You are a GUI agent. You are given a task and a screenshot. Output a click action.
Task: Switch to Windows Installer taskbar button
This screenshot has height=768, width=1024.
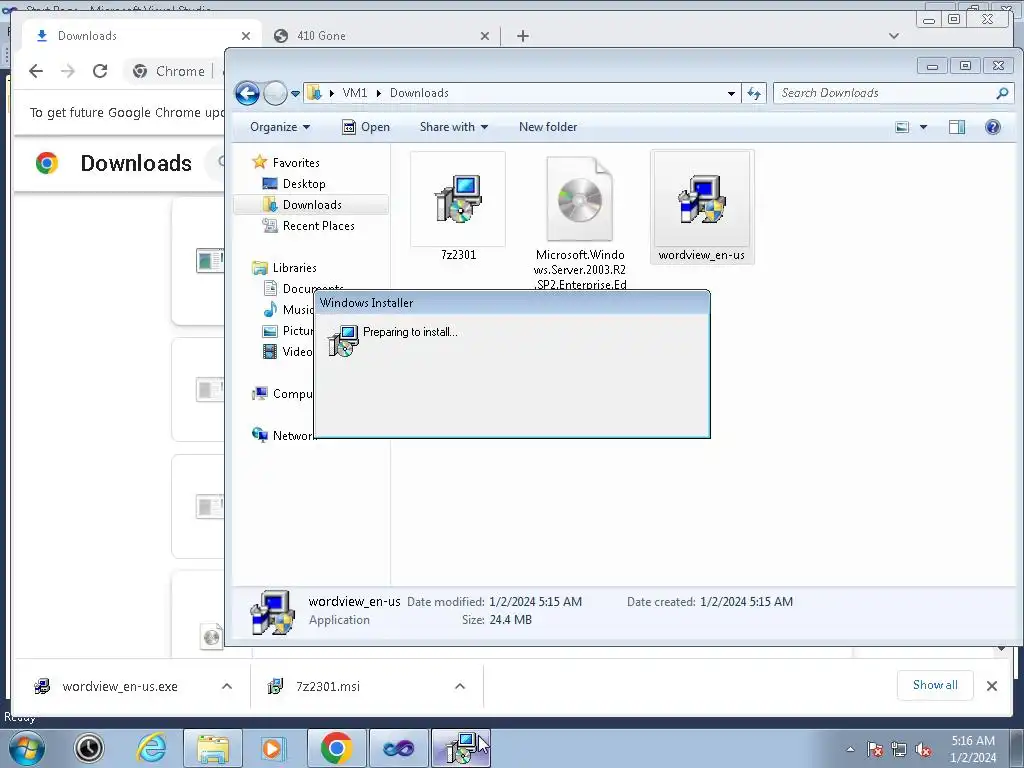[460, 748]
